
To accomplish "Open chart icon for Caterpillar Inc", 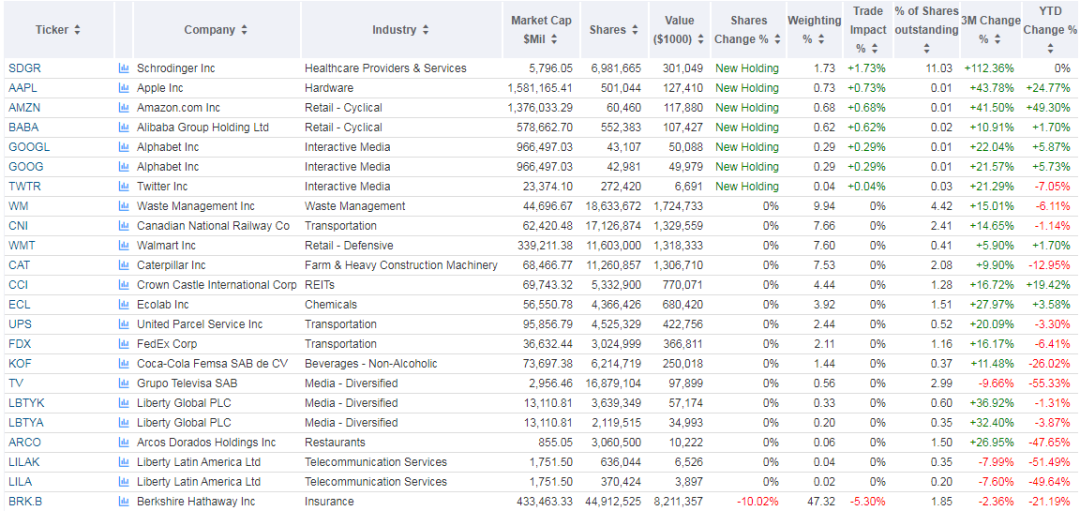I will point(124,265).
